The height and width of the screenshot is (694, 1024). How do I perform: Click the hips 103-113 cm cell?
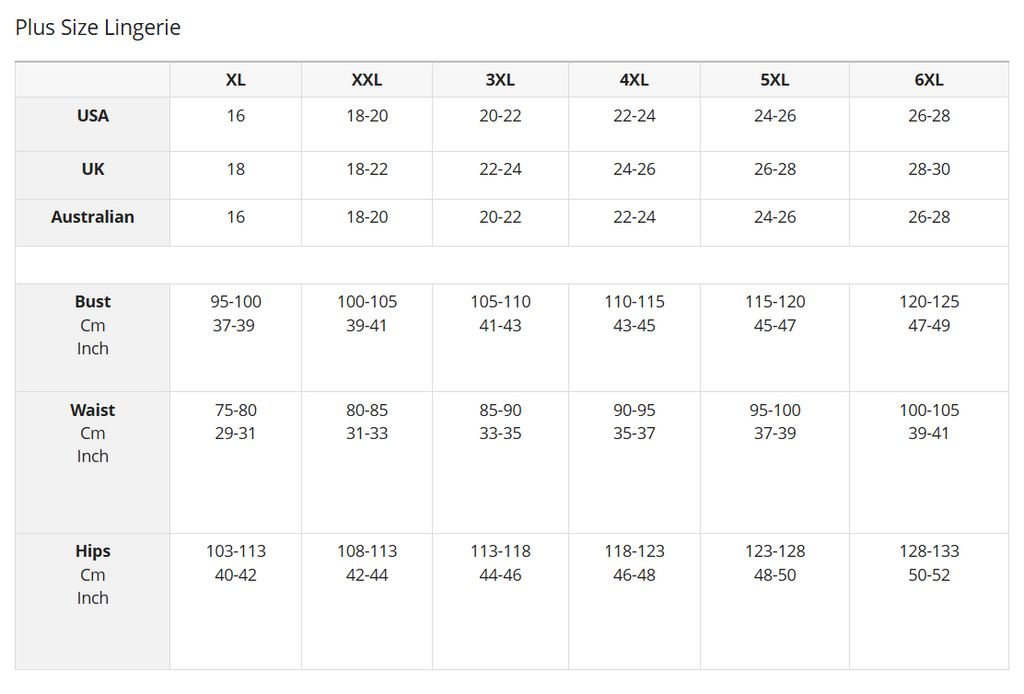236,551
